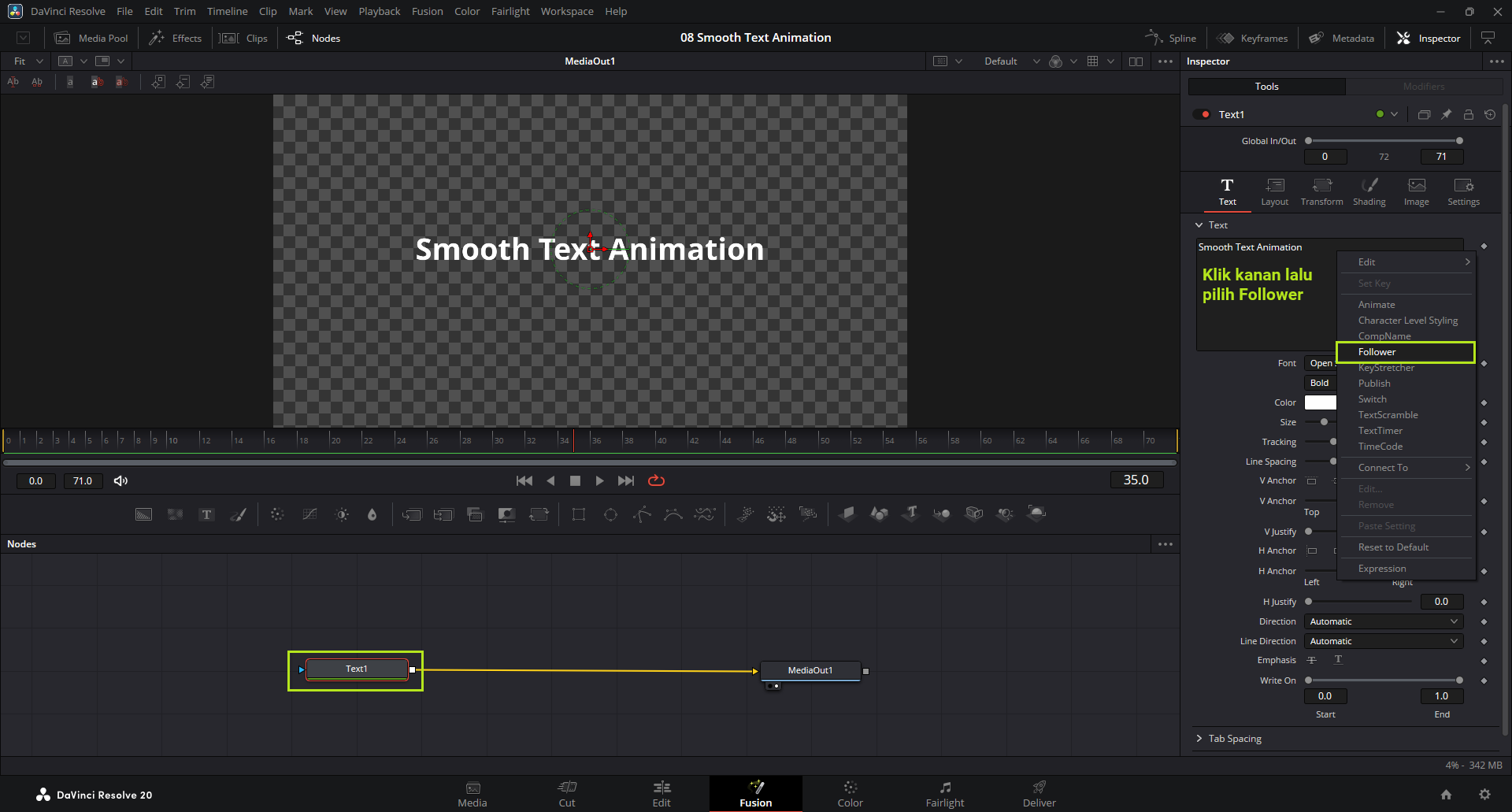Click the white text Color swatch
This screenshot has width=1512, height=812.
coord(1320,402)
